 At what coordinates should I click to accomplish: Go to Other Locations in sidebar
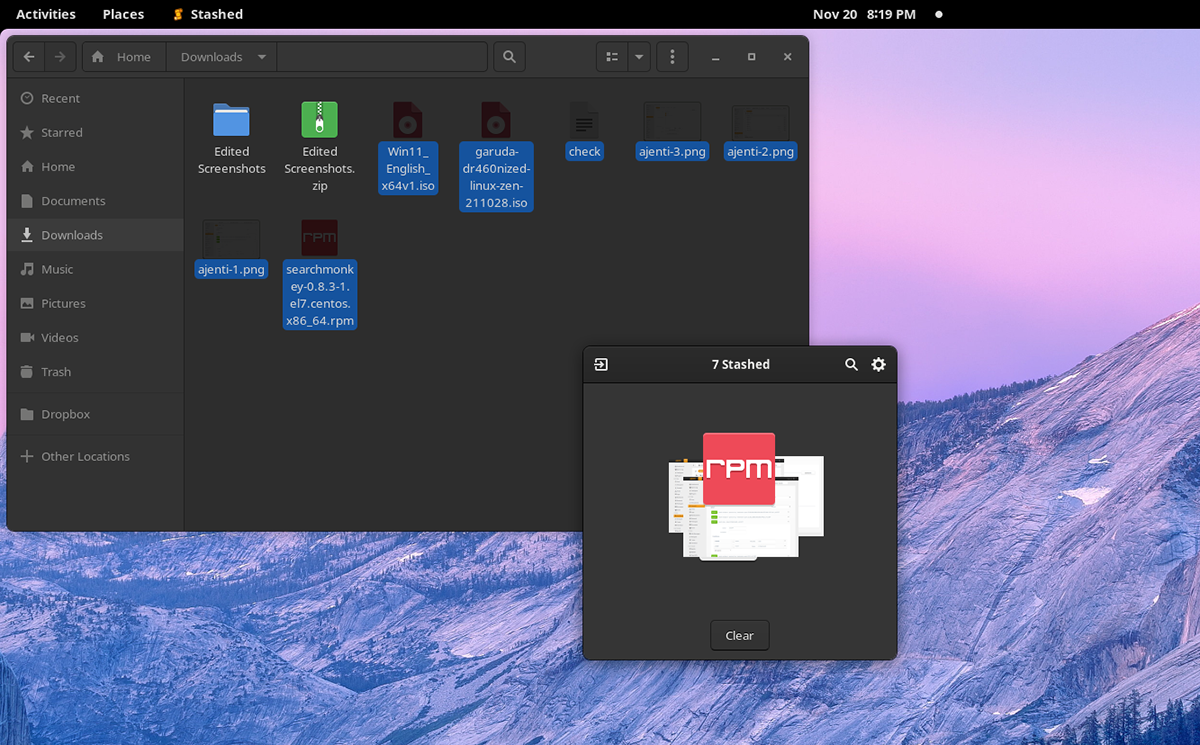[85, 457]
